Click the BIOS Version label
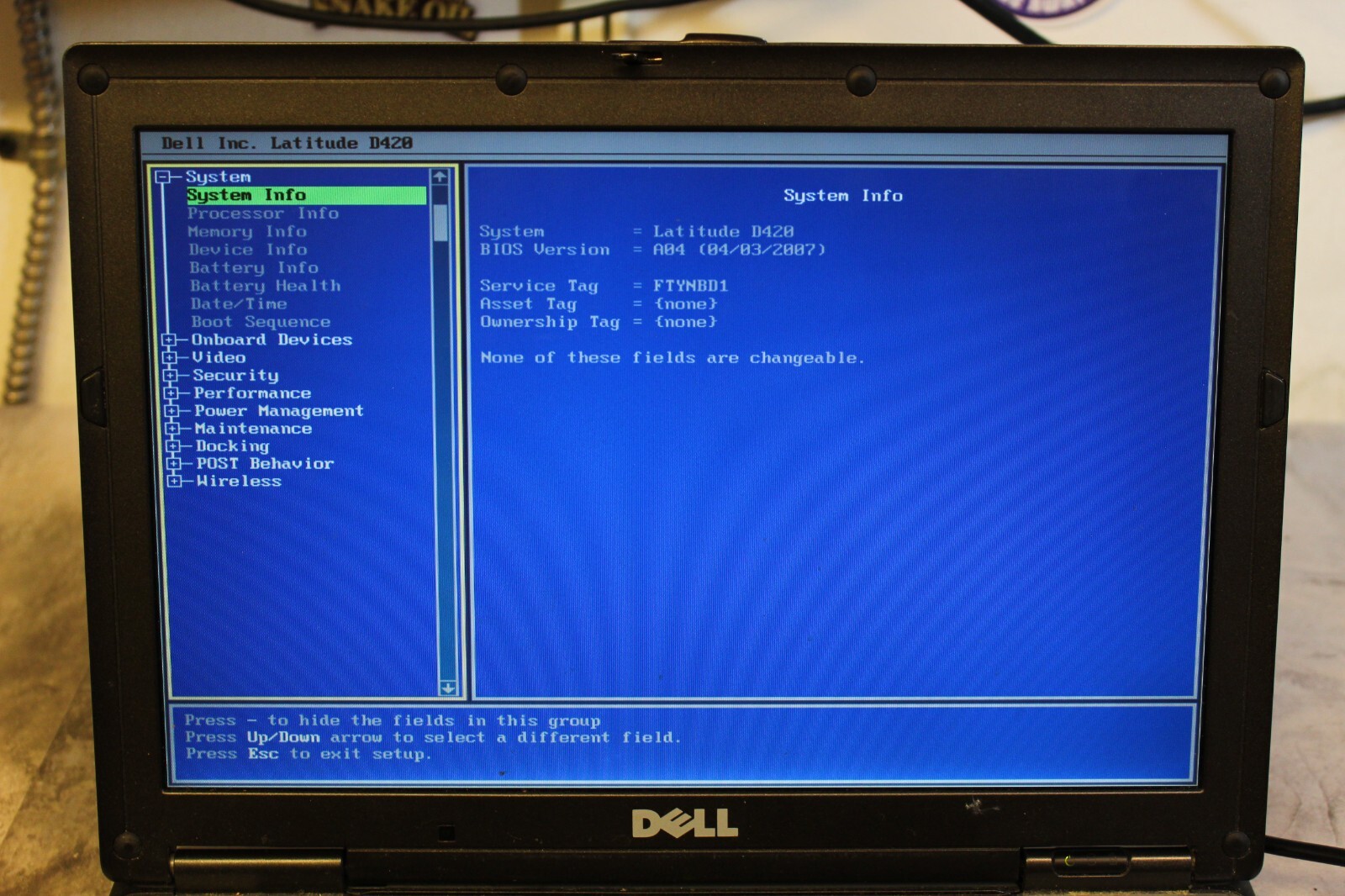This screenshot has width=1345, height=896. (545, 250)
